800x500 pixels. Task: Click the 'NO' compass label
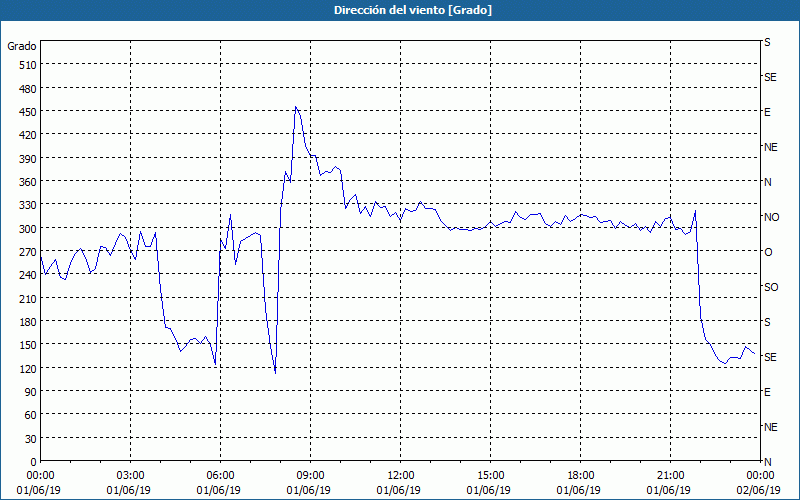(x=771, y=217)
